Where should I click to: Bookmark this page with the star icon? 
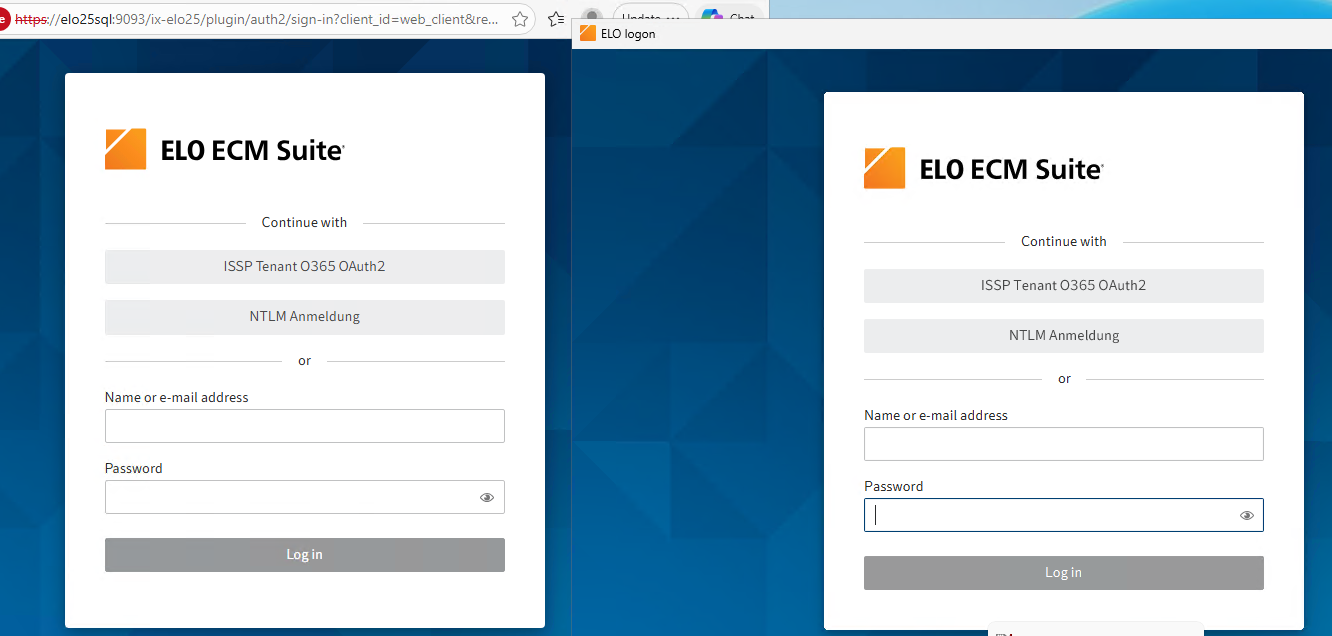tap(520, 19)
